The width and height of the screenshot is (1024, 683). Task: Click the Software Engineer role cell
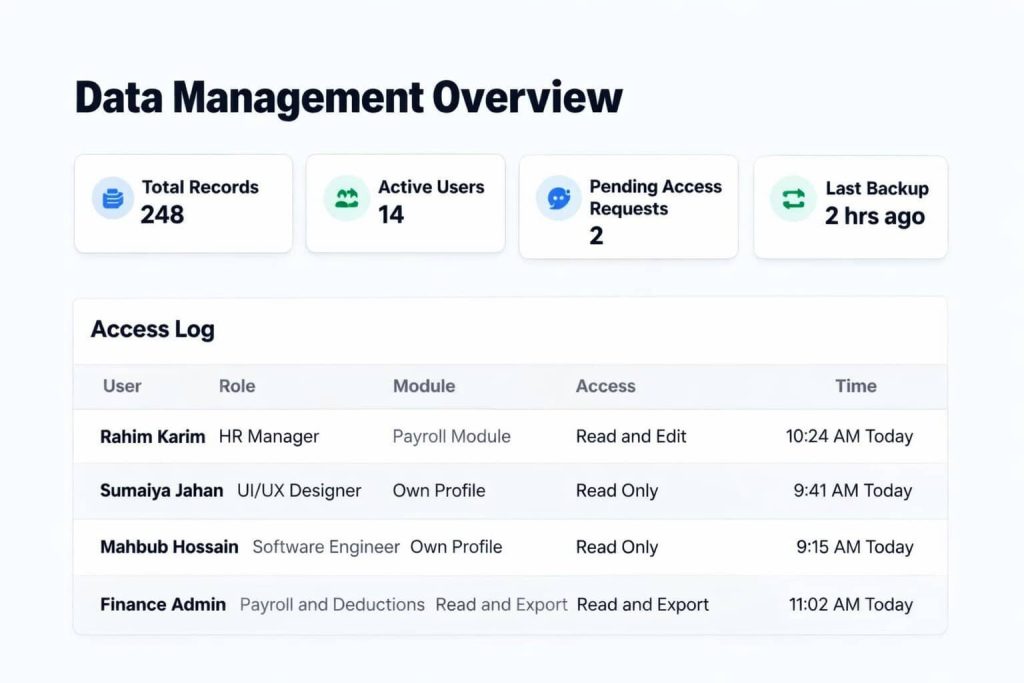click(x=326, y=547)
